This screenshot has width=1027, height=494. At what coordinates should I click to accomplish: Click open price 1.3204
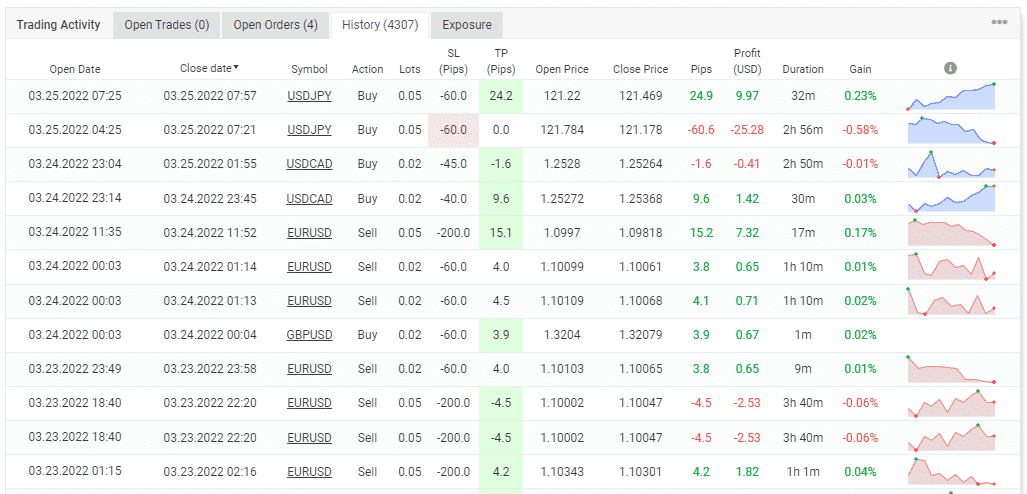[562, 335]
